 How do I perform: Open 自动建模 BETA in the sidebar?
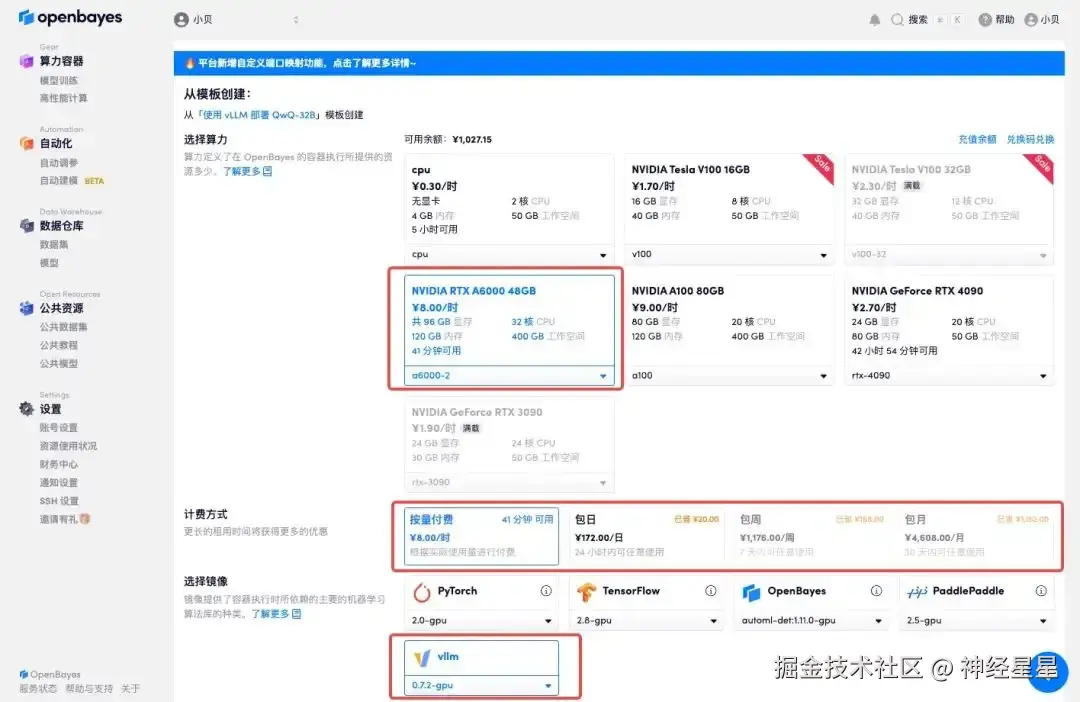[x=72, y=181]
